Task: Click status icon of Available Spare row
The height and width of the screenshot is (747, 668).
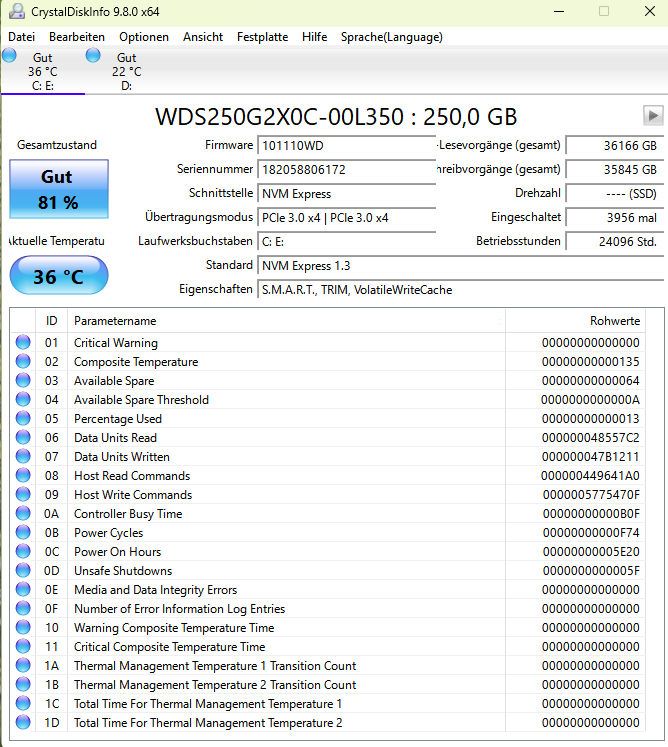Action: click(x=23, y=380)
